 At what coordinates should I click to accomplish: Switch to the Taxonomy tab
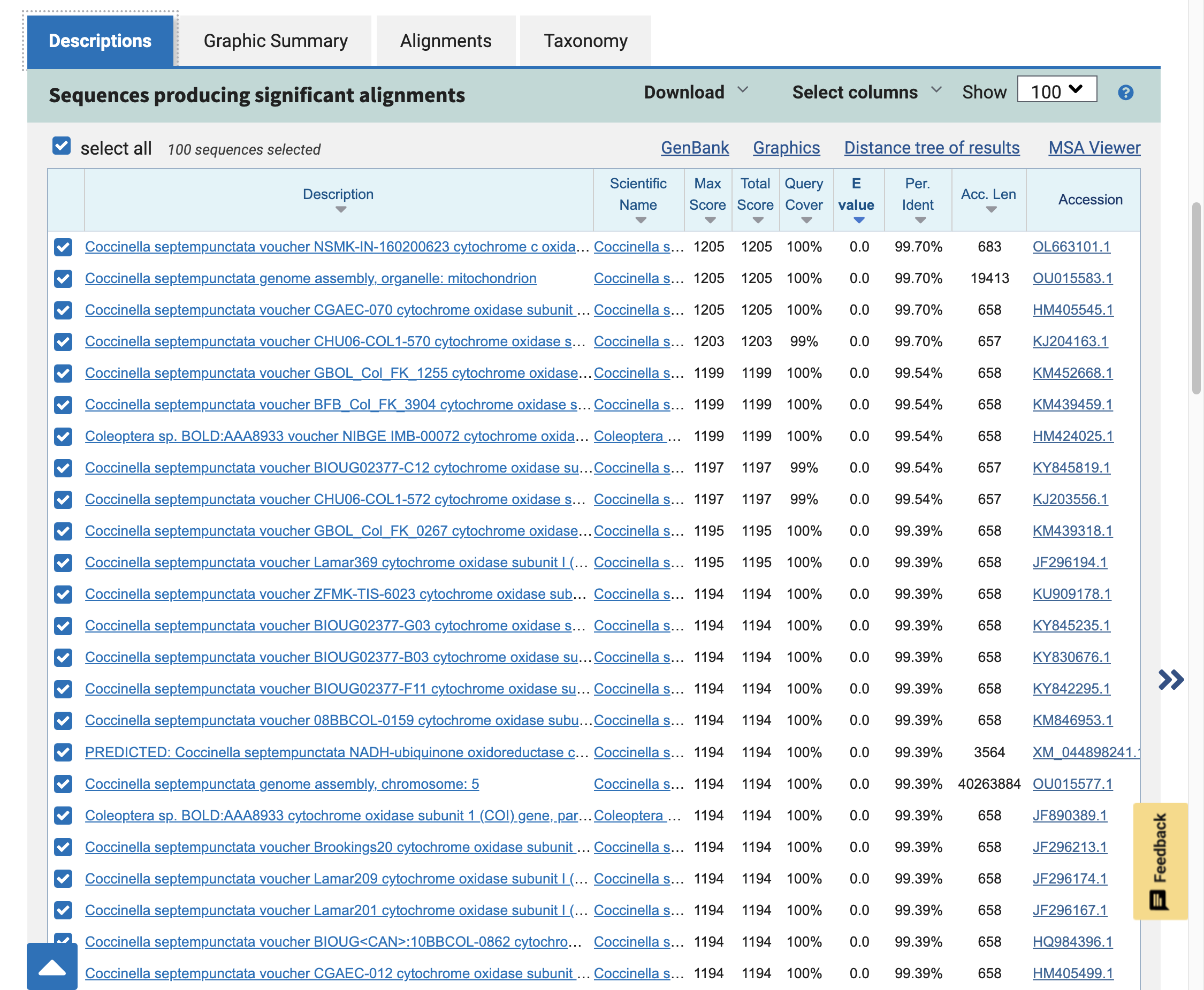tap(585, 41)
